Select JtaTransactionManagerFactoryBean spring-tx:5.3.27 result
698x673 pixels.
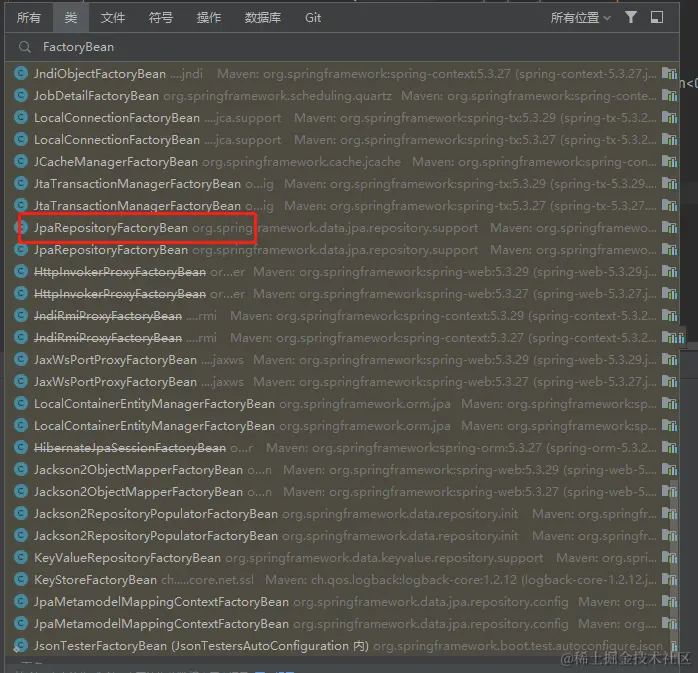point(342,206)
